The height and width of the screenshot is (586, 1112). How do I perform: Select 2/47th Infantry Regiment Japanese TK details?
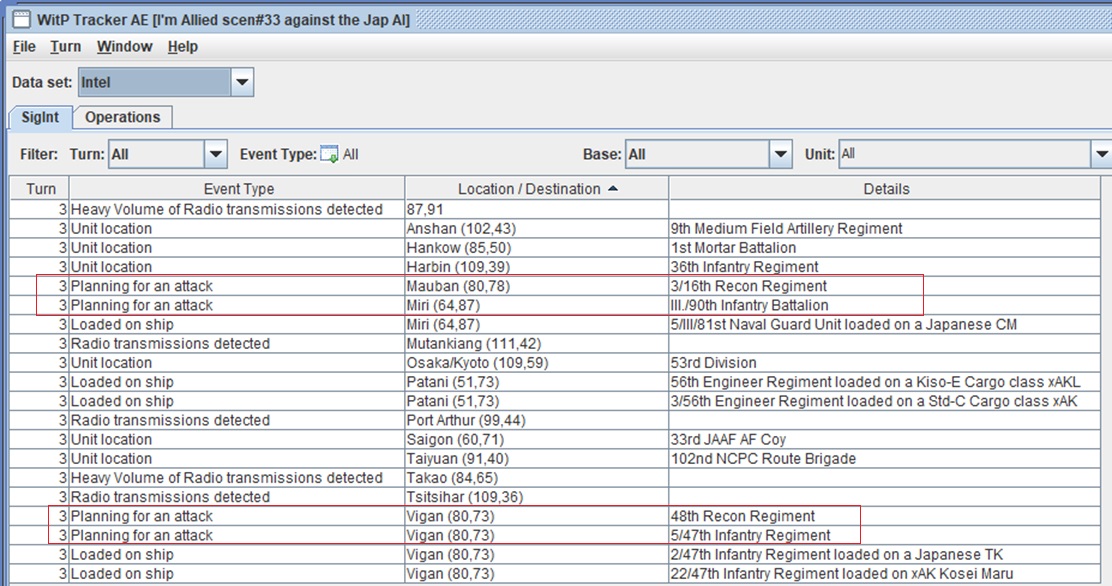[885, 554]
